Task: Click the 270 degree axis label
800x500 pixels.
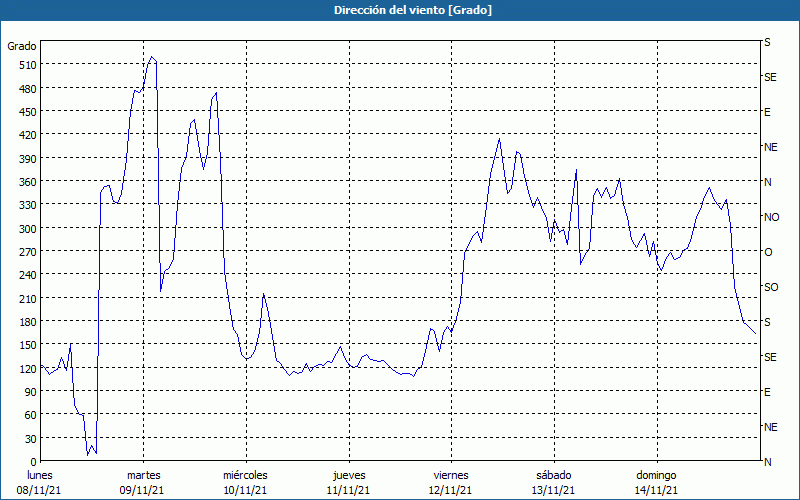Action: [28, 252]
